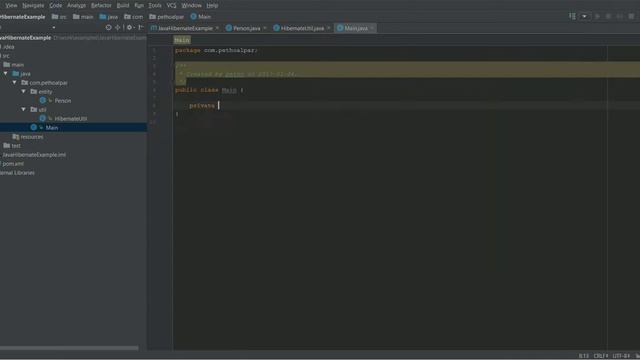Open the Code menu
Screen dimensions: 640x360
[56, 5]
